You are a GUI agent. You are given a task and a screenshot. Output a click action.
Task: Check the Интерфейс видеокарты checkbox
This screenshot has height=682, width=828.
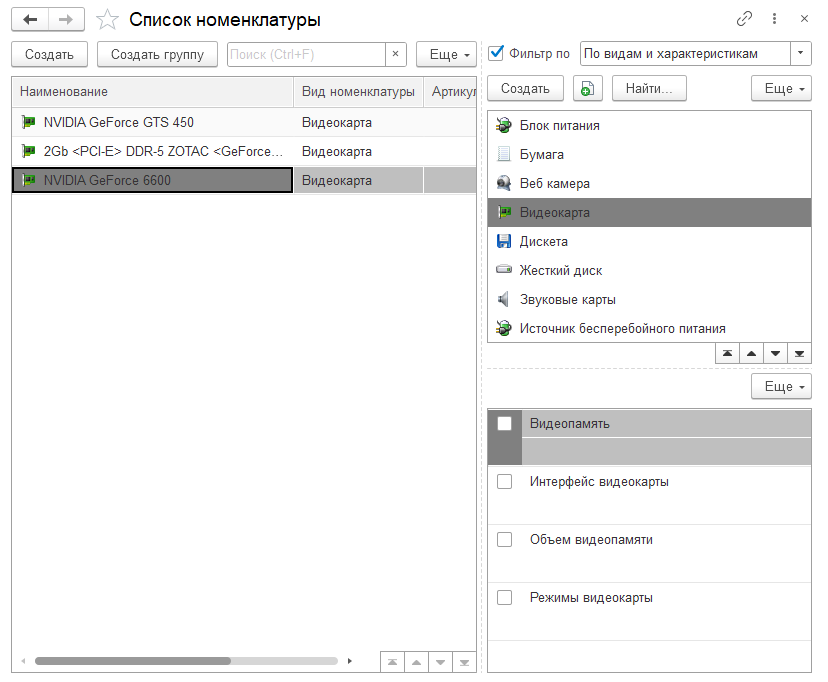[505, 482]
